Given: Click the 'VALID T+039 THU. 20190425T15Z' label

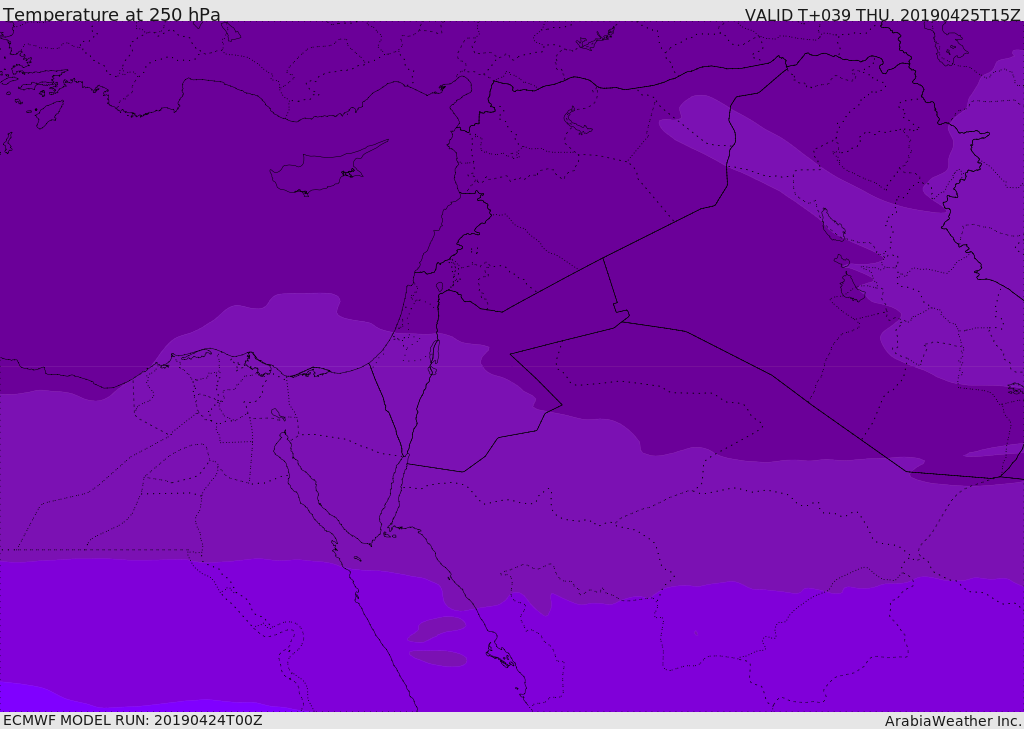Looking at the screenshot, I should pos(882,15).
